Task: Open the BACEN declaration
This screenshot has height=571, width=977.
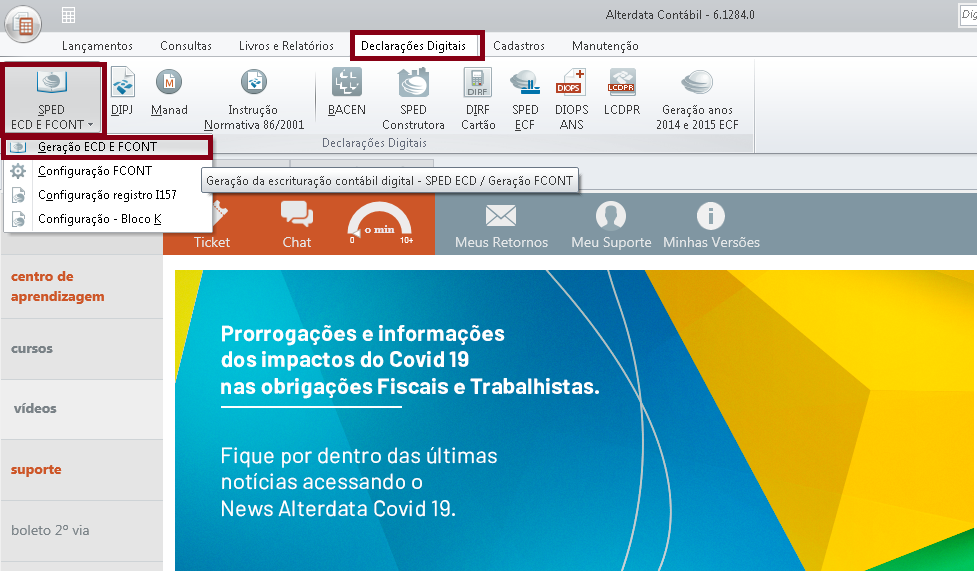Action: tap(346, 92)
